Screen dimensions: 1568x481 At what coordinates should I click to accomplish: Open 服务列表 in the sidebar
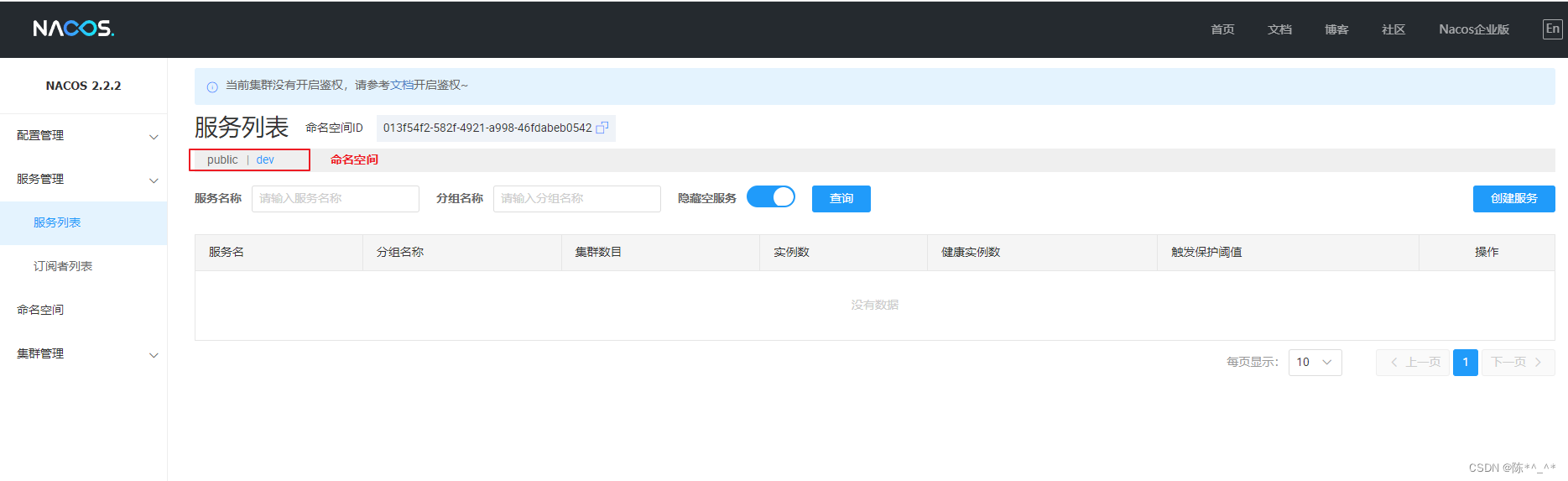[x=84, y=223]
